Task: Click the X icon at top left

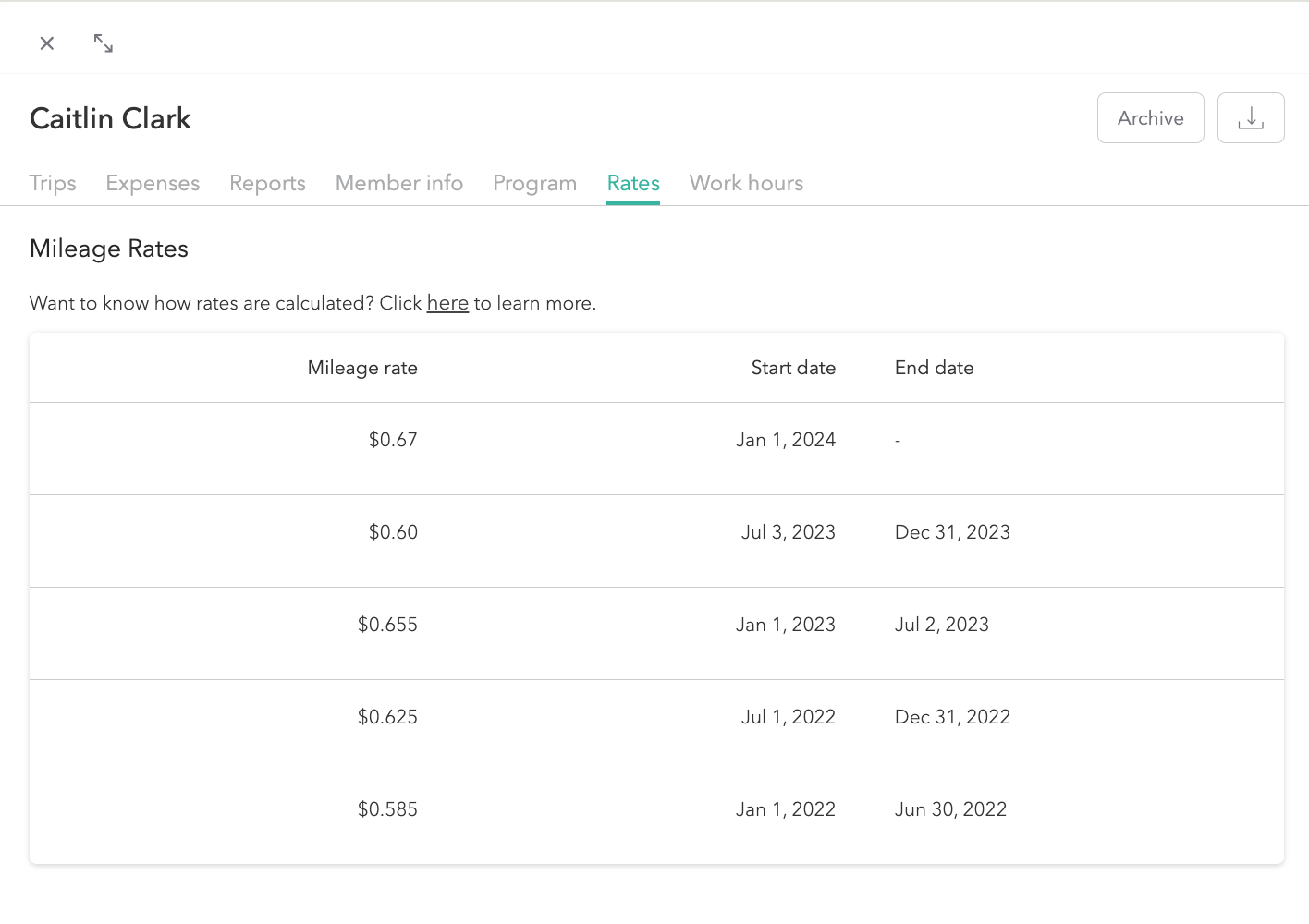Action: 46,43
